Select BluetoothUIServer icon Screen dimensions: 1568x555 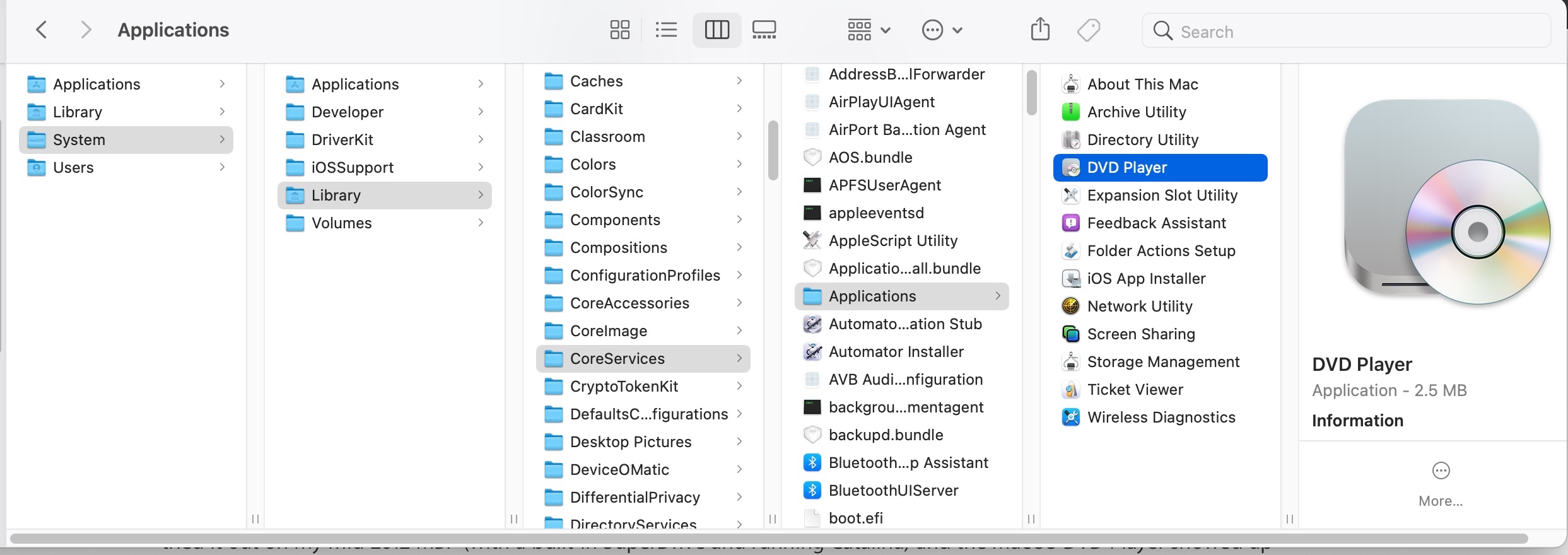tap(812, 491)
